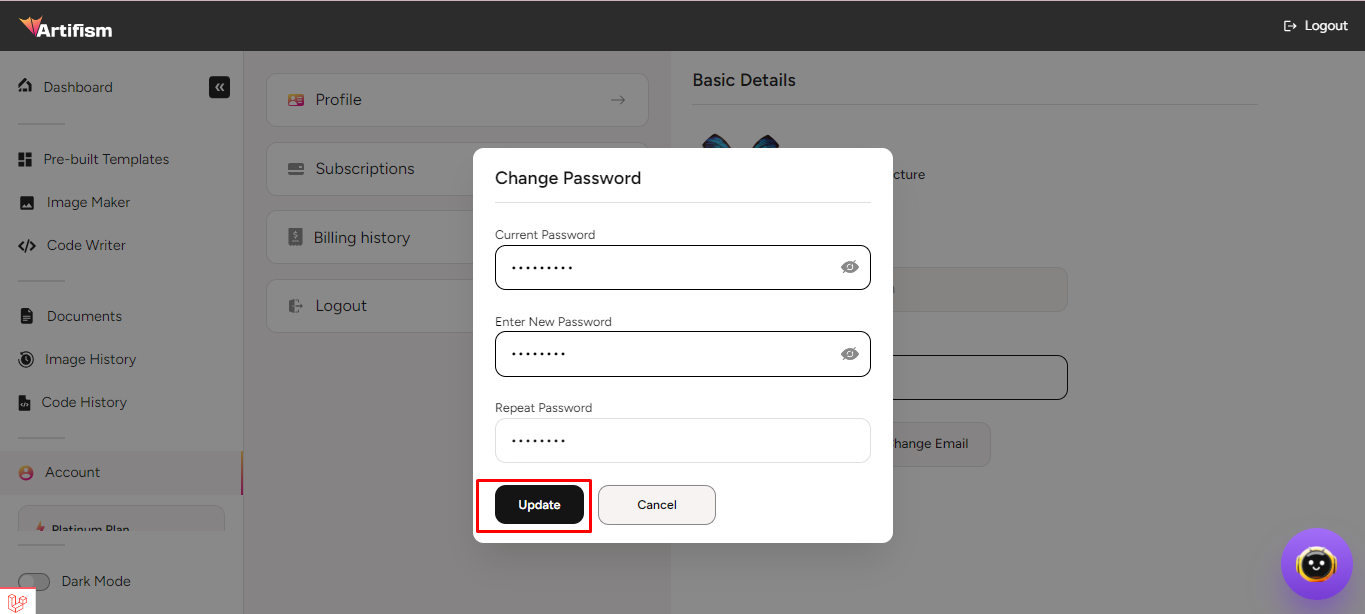Expand the Profile section arrow
Image resolution: width=1365 pixels, height=614 pixels.
point(618,100)
